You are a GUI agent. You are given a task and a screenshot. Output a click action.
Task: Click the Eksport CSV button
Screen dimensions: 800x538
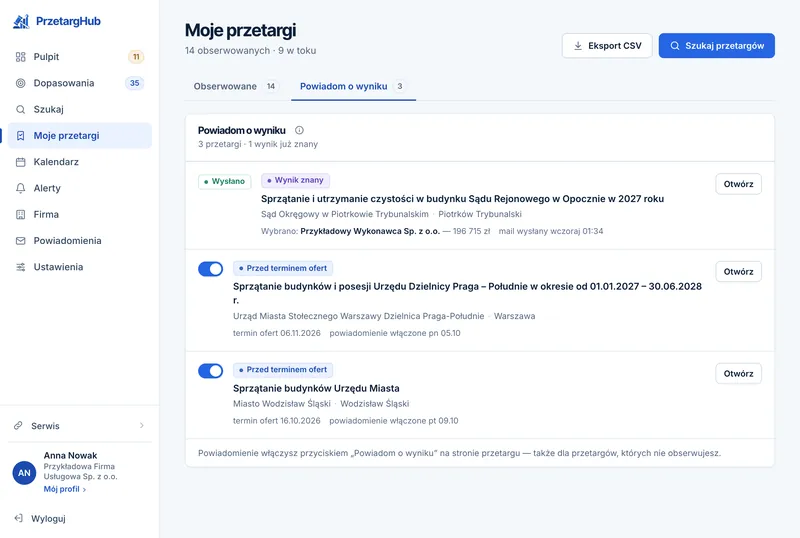(x=607, y=46)
